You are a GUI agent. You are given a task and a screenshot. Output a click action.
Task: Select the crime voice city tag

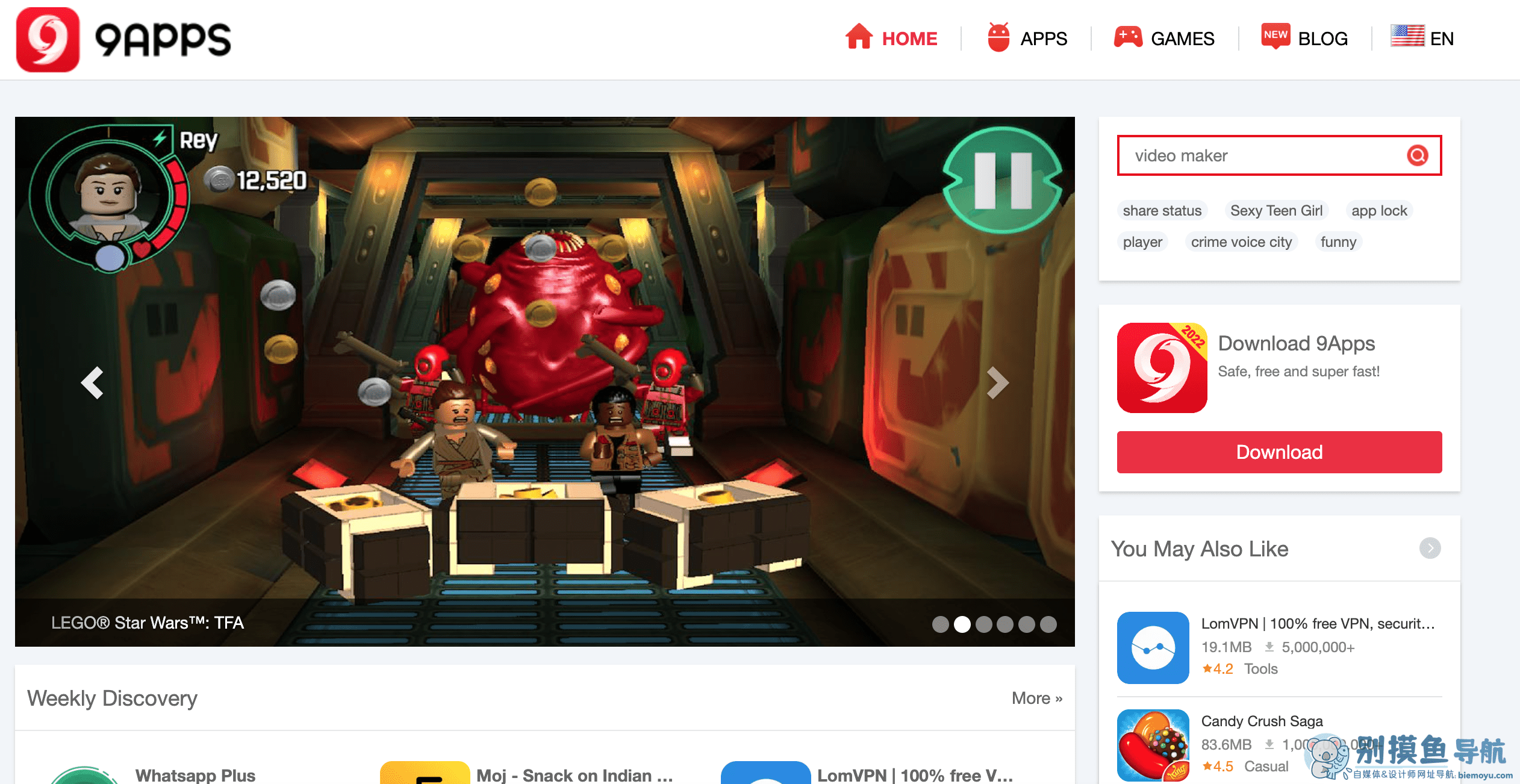(1241, 242)
